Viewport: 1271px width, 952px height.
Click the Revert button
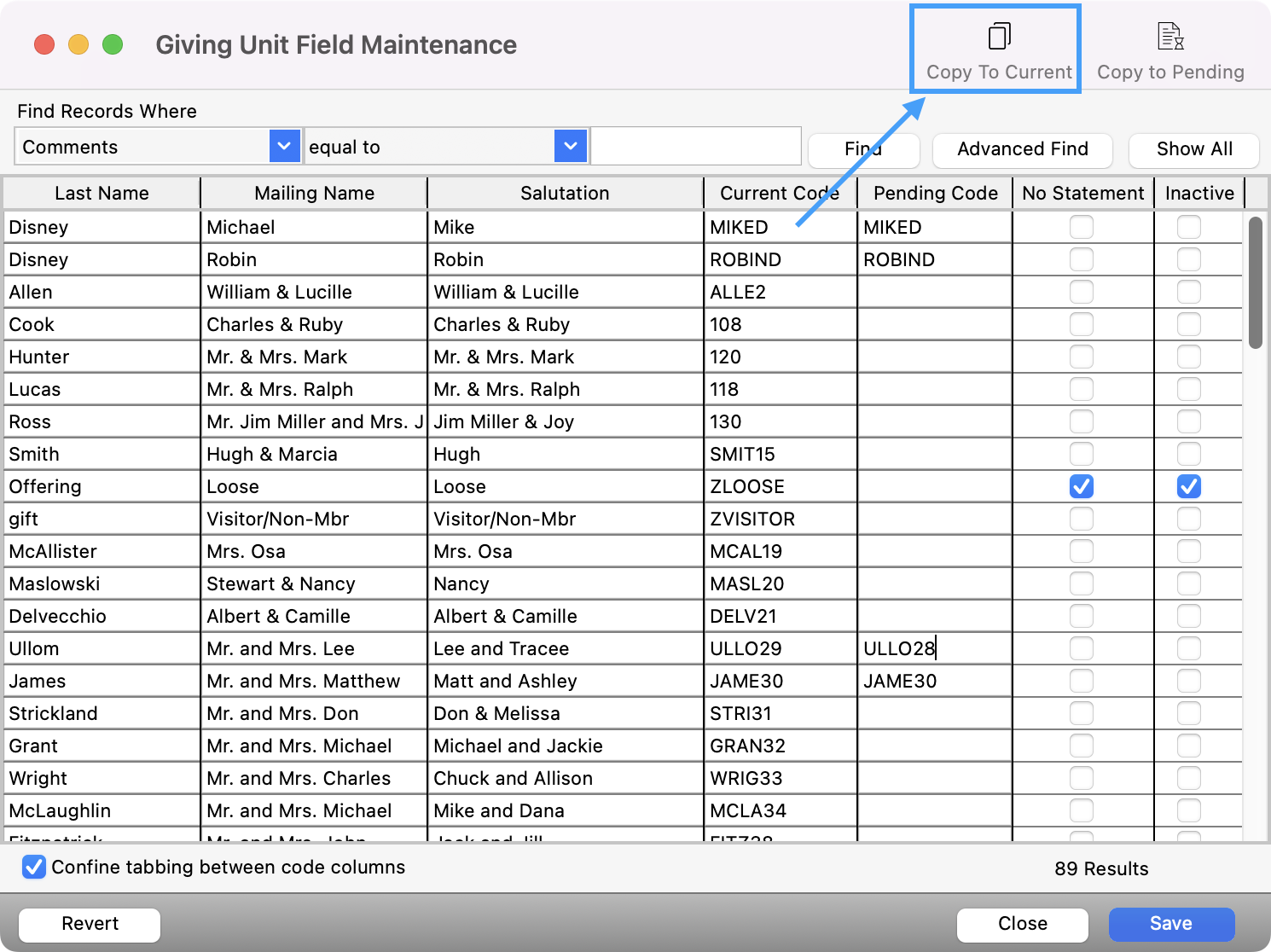[x=90, y=924]
